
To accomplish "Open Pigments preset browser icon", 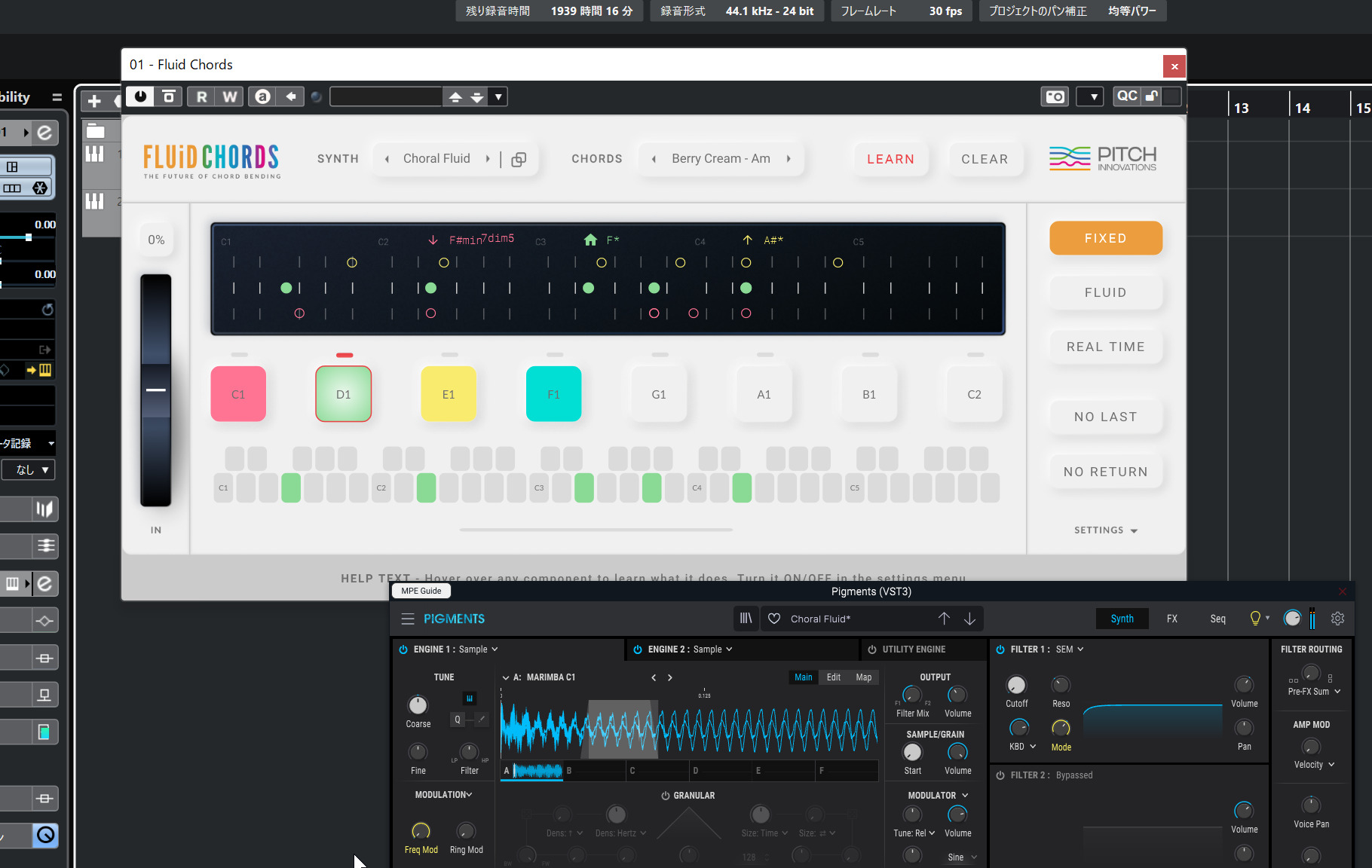I will [746, 619].
